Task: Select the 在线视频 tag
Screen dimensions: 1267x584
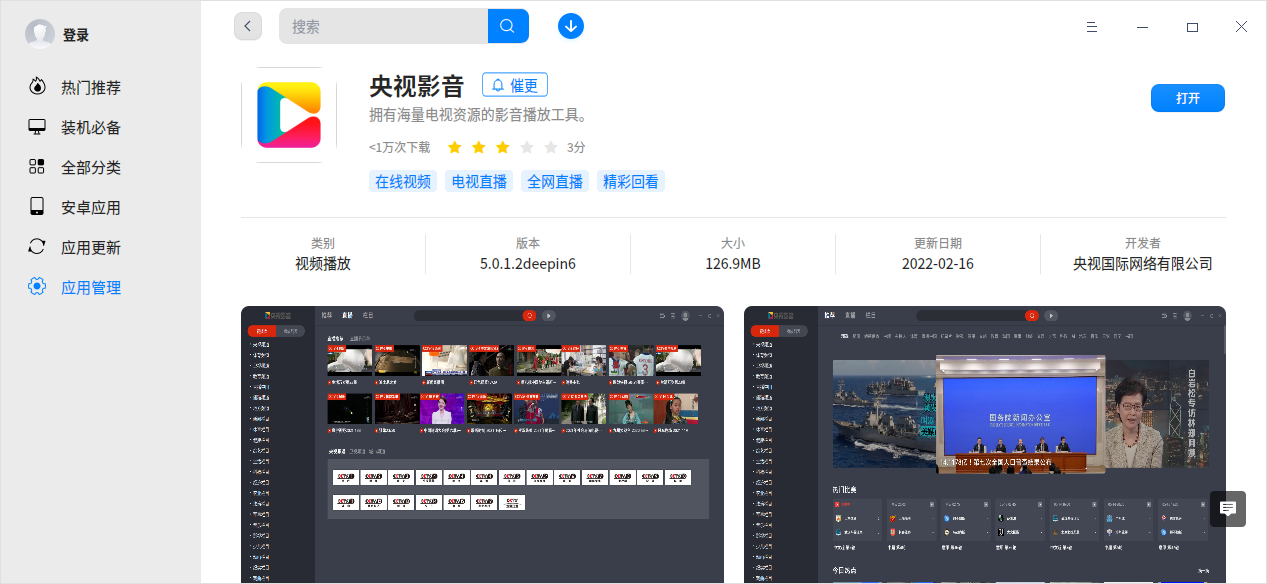Action: tap(403, 181)
